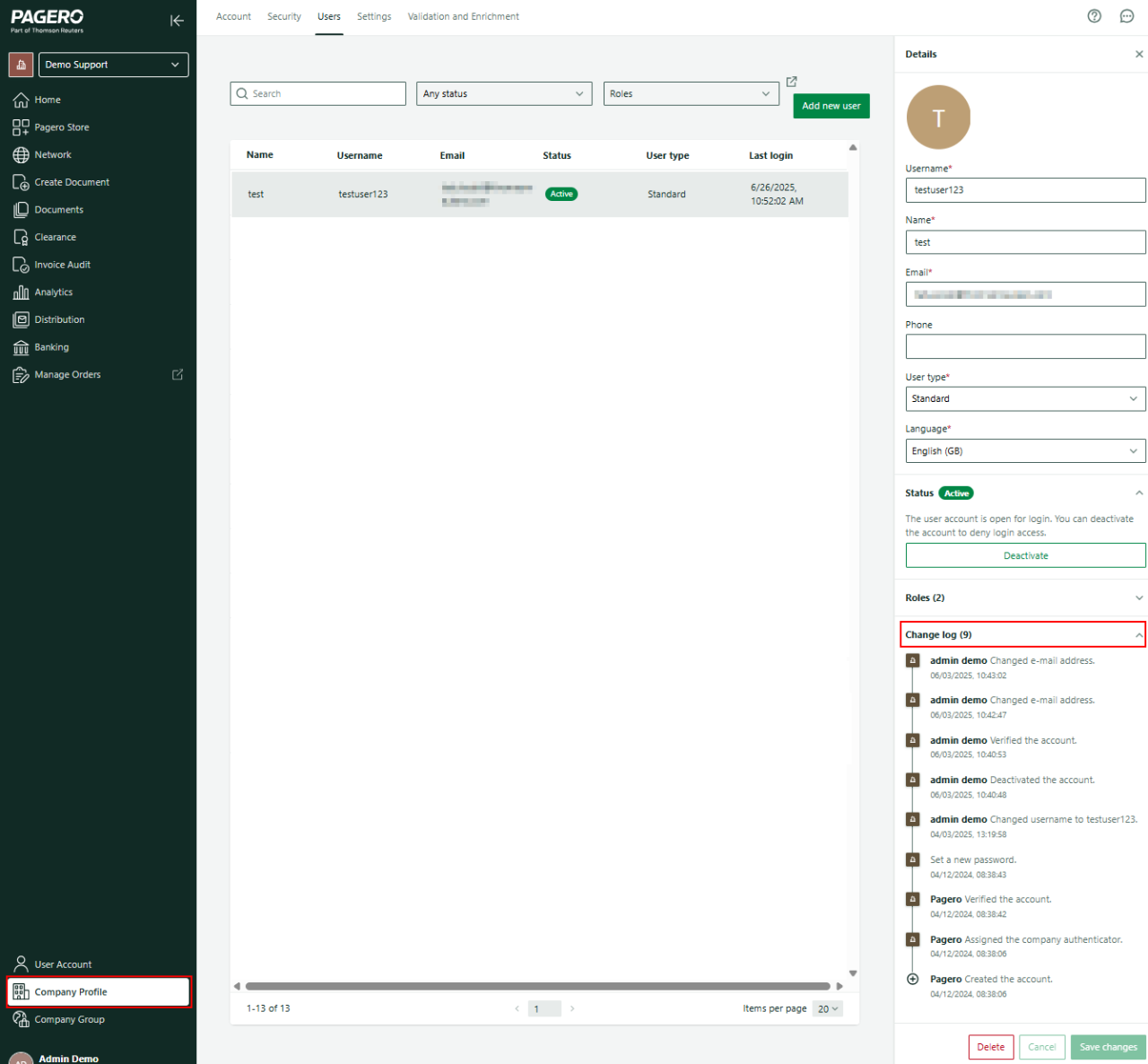This screenshot has height=1064, width=1148.
Task: Switch to Validation and Enrichment tab
Action: coord(463,17)
